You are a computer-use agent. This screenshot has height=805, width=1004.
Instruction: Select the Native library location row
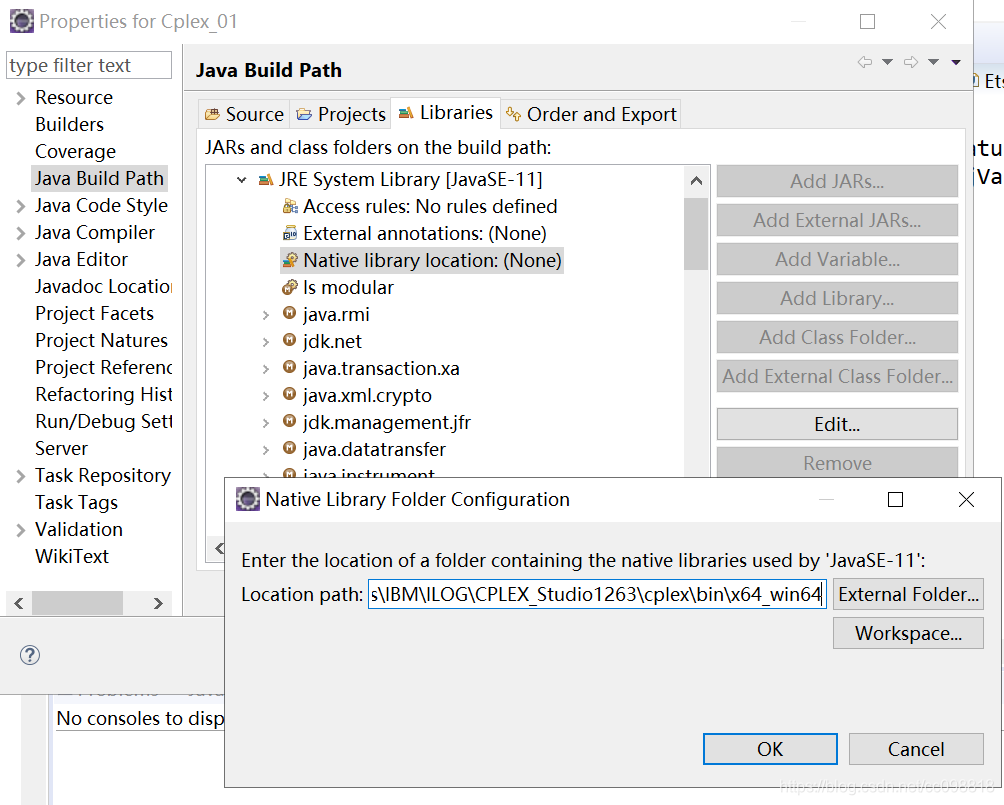click(422, 261)
